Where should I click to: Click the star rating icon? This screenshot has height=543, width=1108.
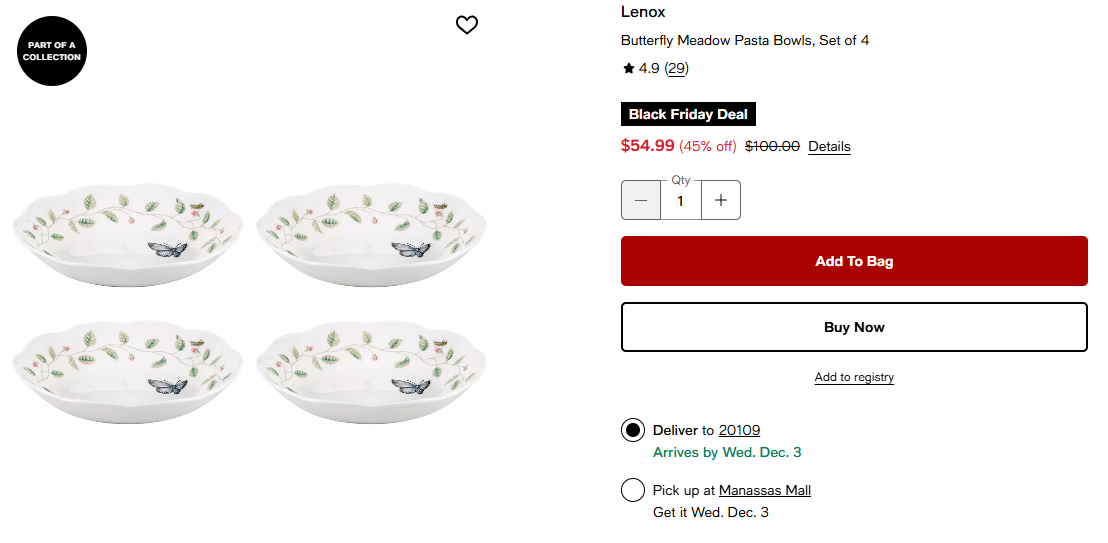coord(628,69)
